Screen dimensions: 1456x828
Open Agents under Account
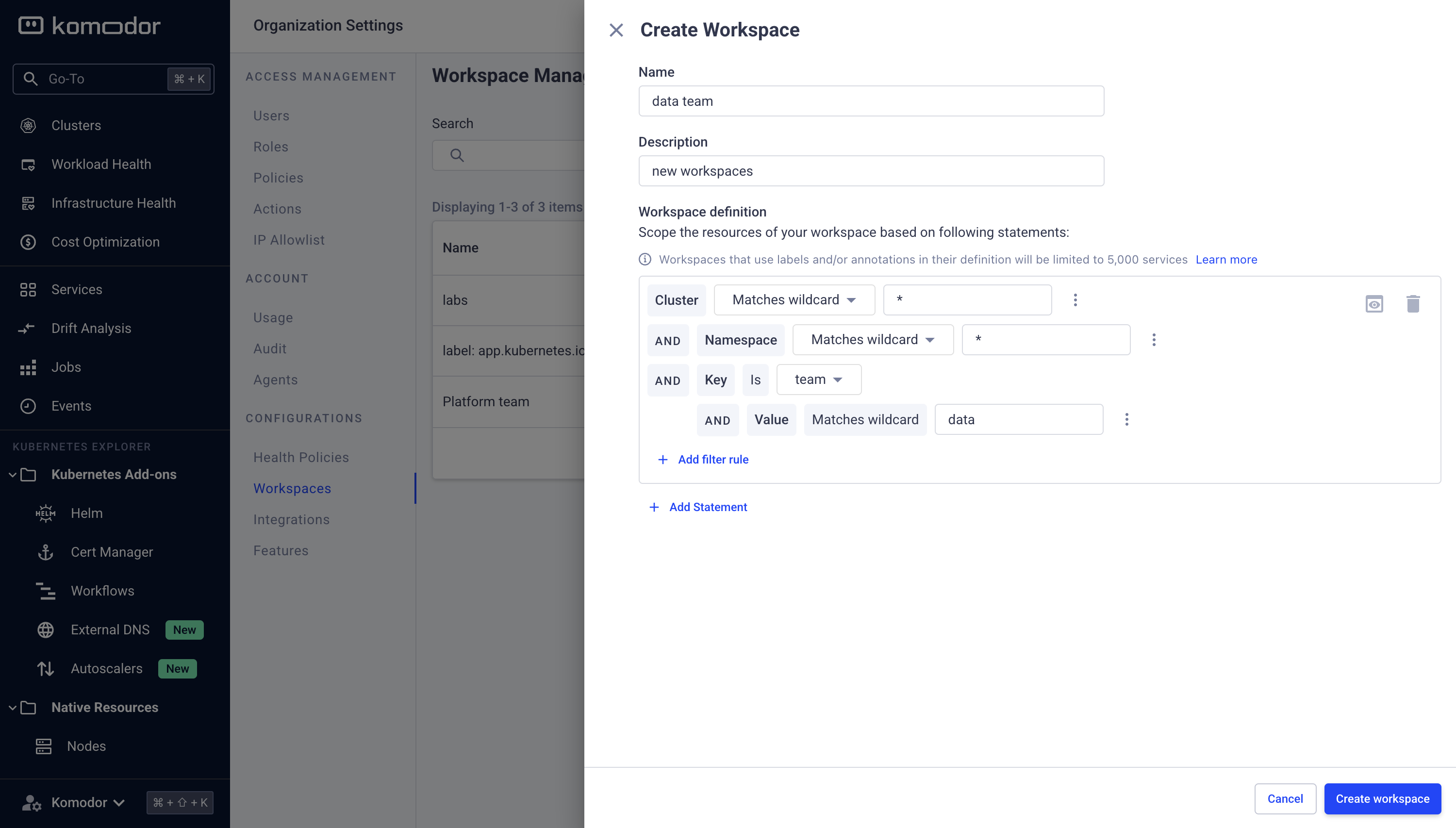(x=275, y=380)
